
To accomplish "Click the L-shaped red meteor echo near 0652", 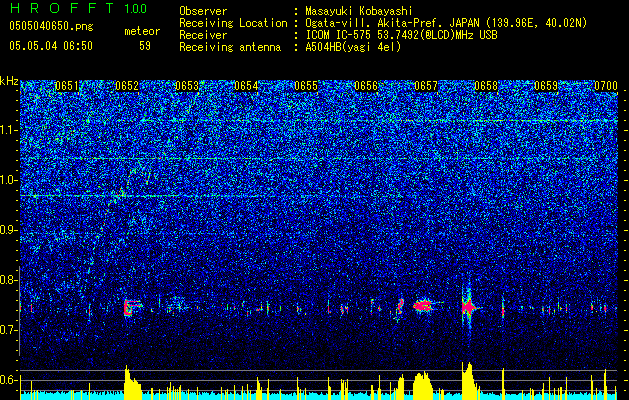I will point(132,307).
